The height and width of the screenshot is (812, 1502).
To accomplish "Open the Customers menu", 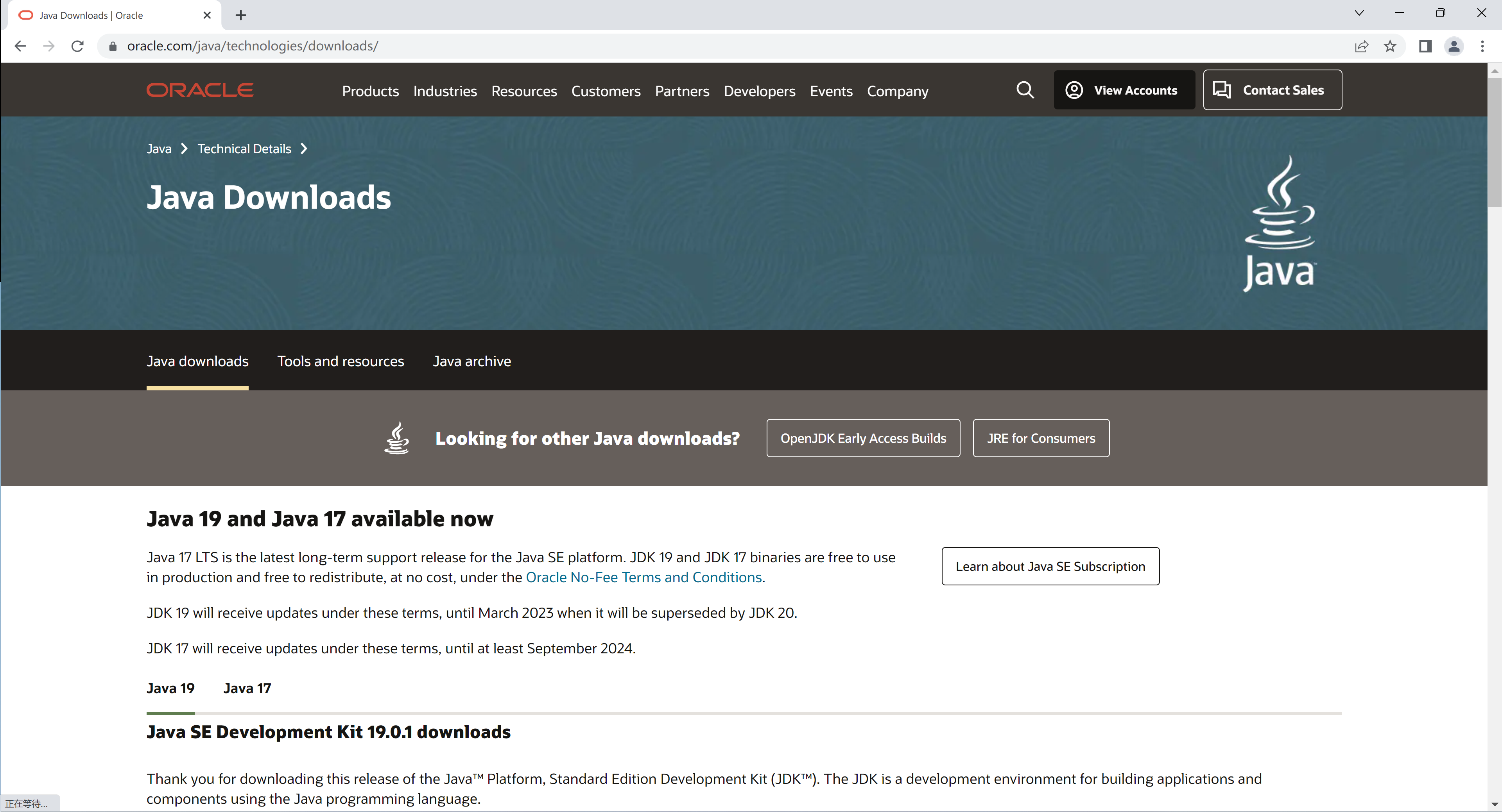I will point(606,91).
